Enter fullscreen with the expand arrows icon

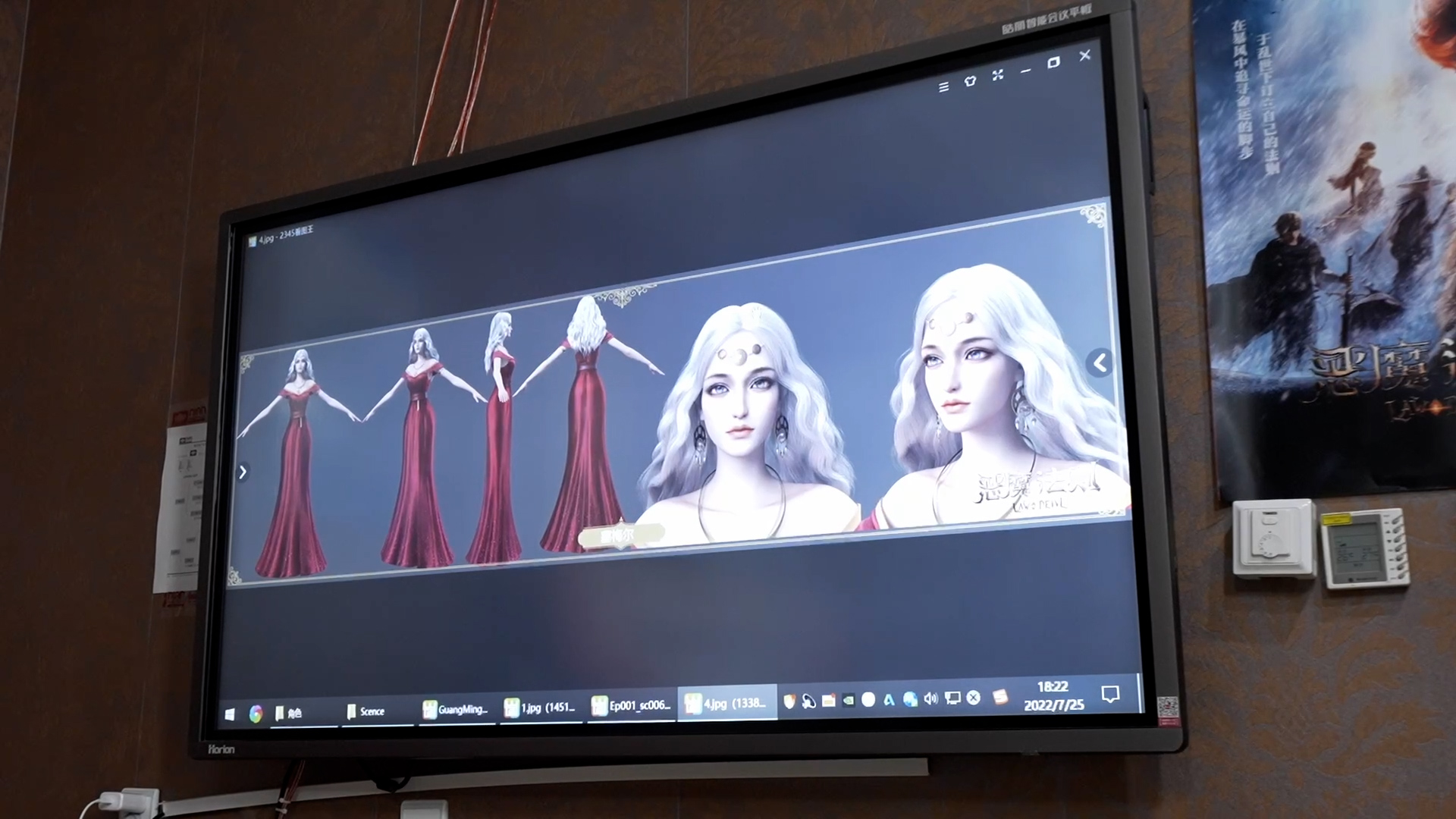(997, 74)
